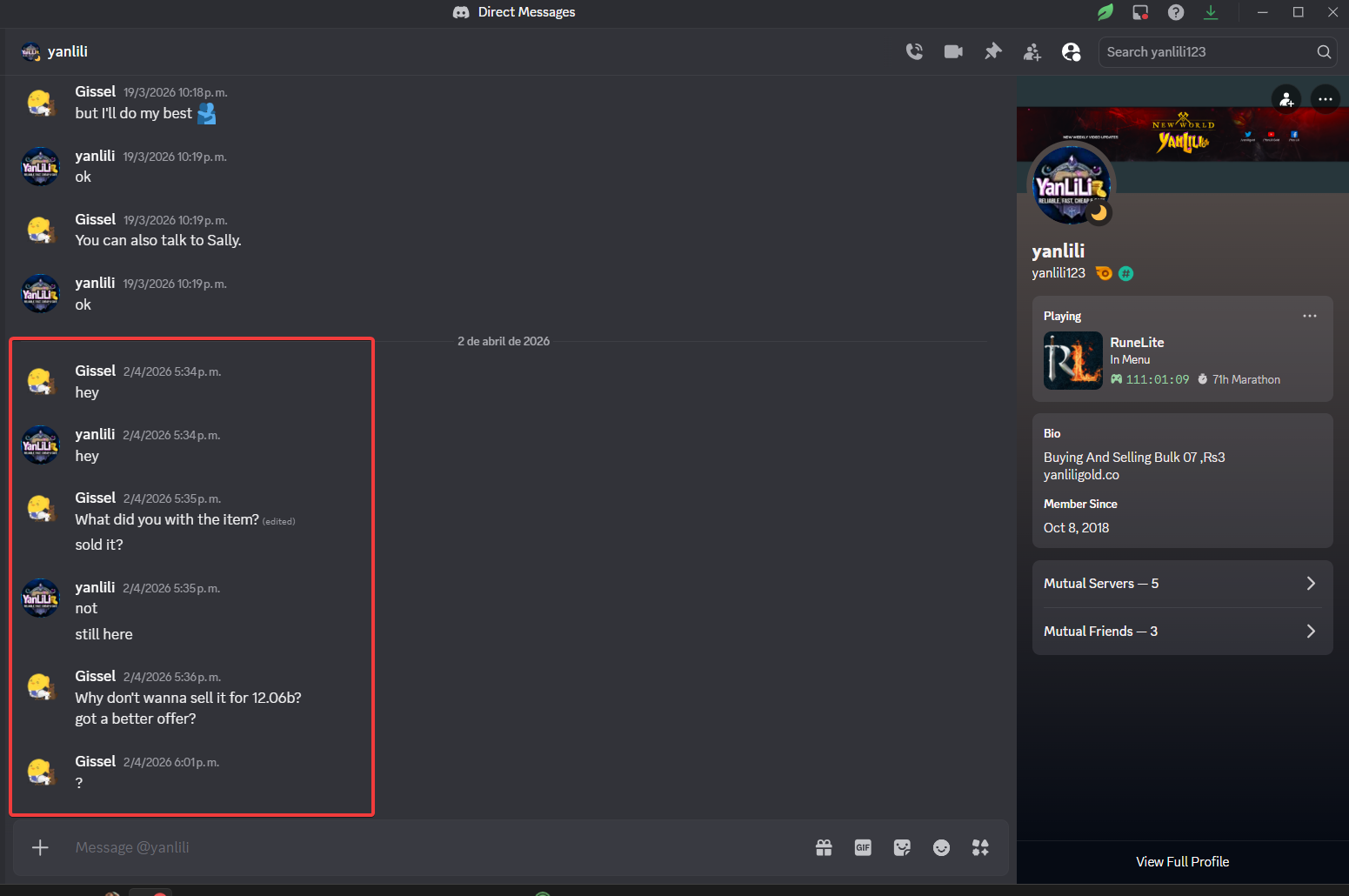
Task: Click the "got a better offer?" message
Action: pyautogui.click(x=136, y=719)
